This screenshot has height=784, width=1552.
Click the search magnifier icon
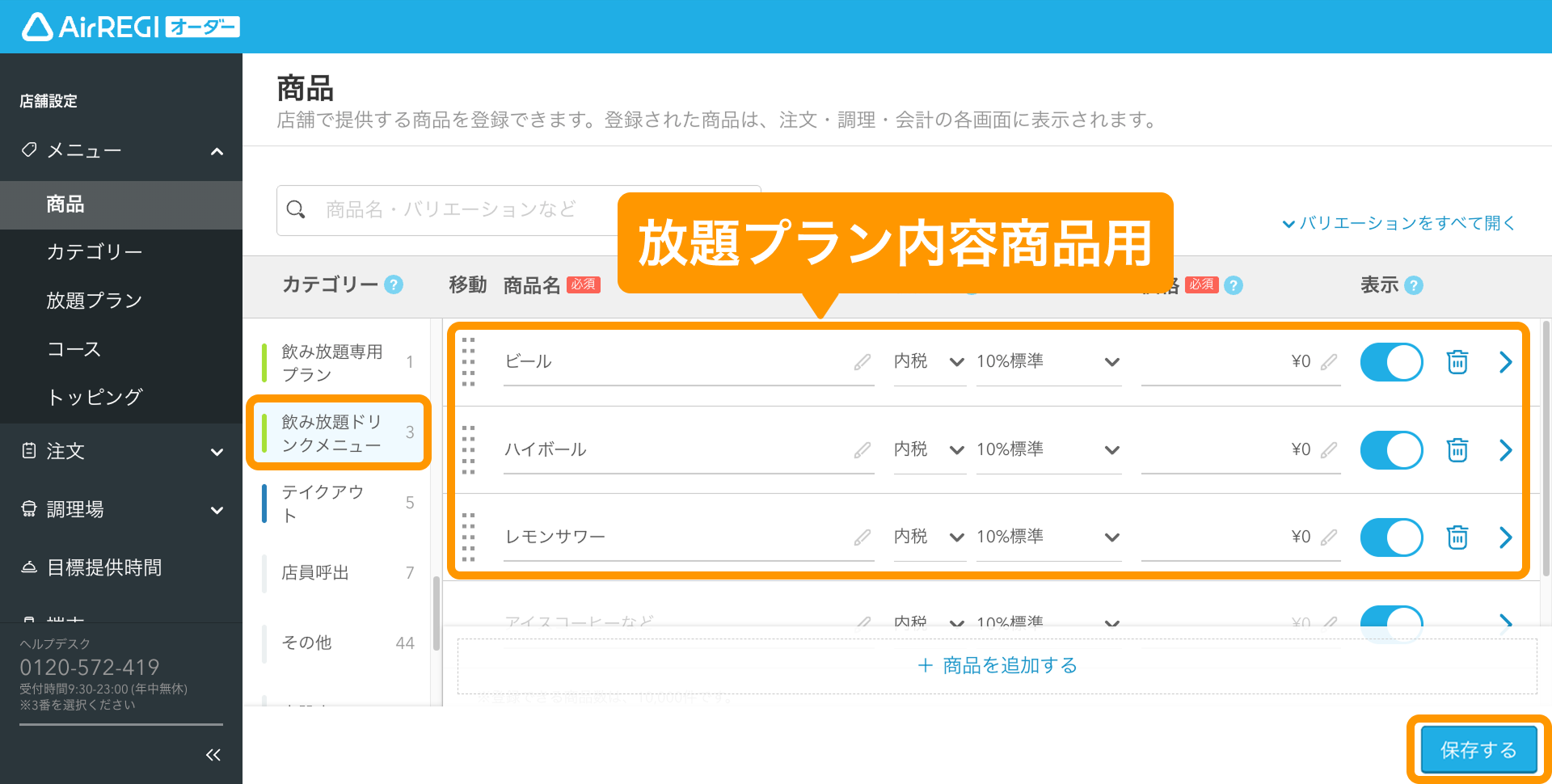[296, 210]
